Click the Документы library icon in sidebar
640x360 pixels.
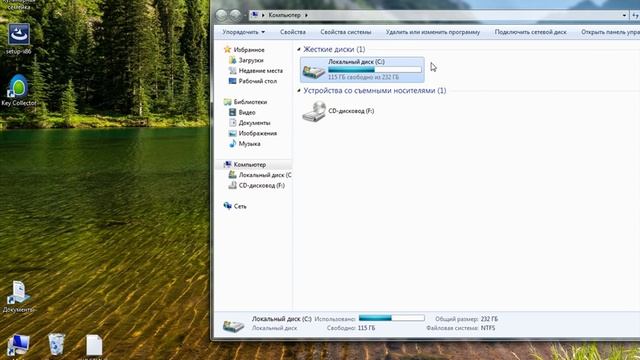point(232,123)
